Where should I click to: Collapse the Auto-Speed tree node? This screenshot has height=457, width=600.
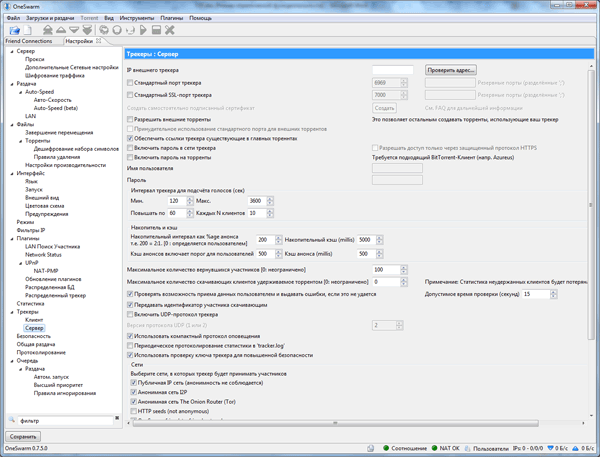20,92
